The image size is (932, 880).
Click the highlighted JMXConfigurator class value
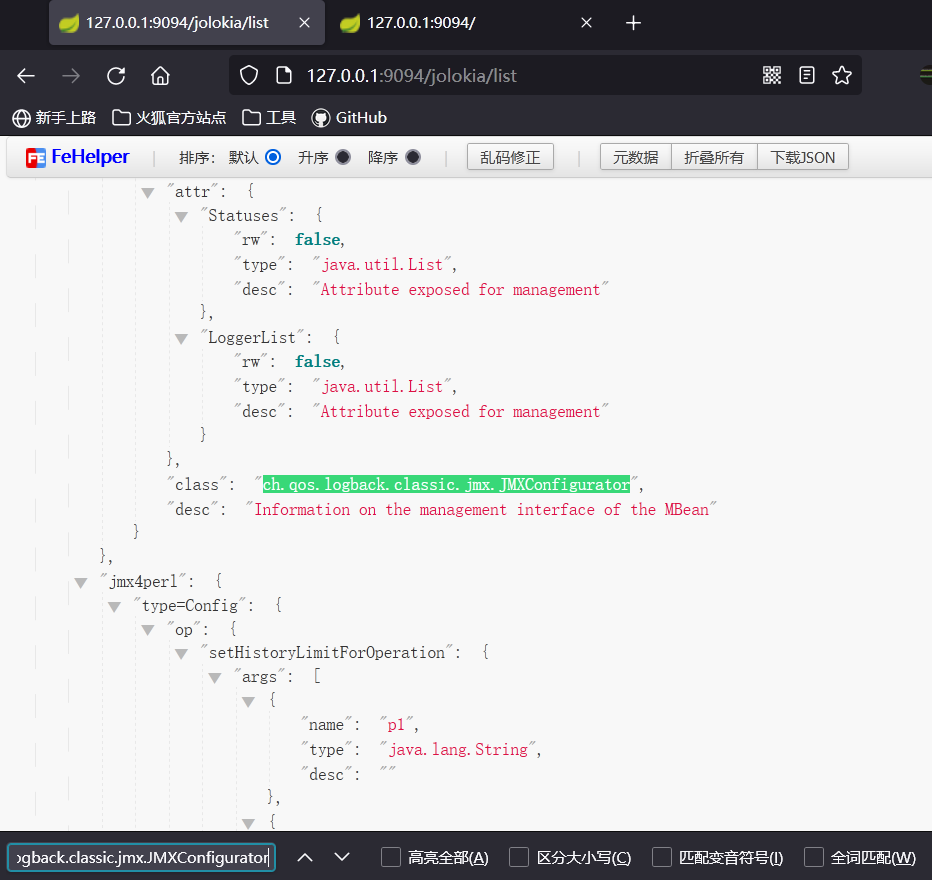(446, 484)
